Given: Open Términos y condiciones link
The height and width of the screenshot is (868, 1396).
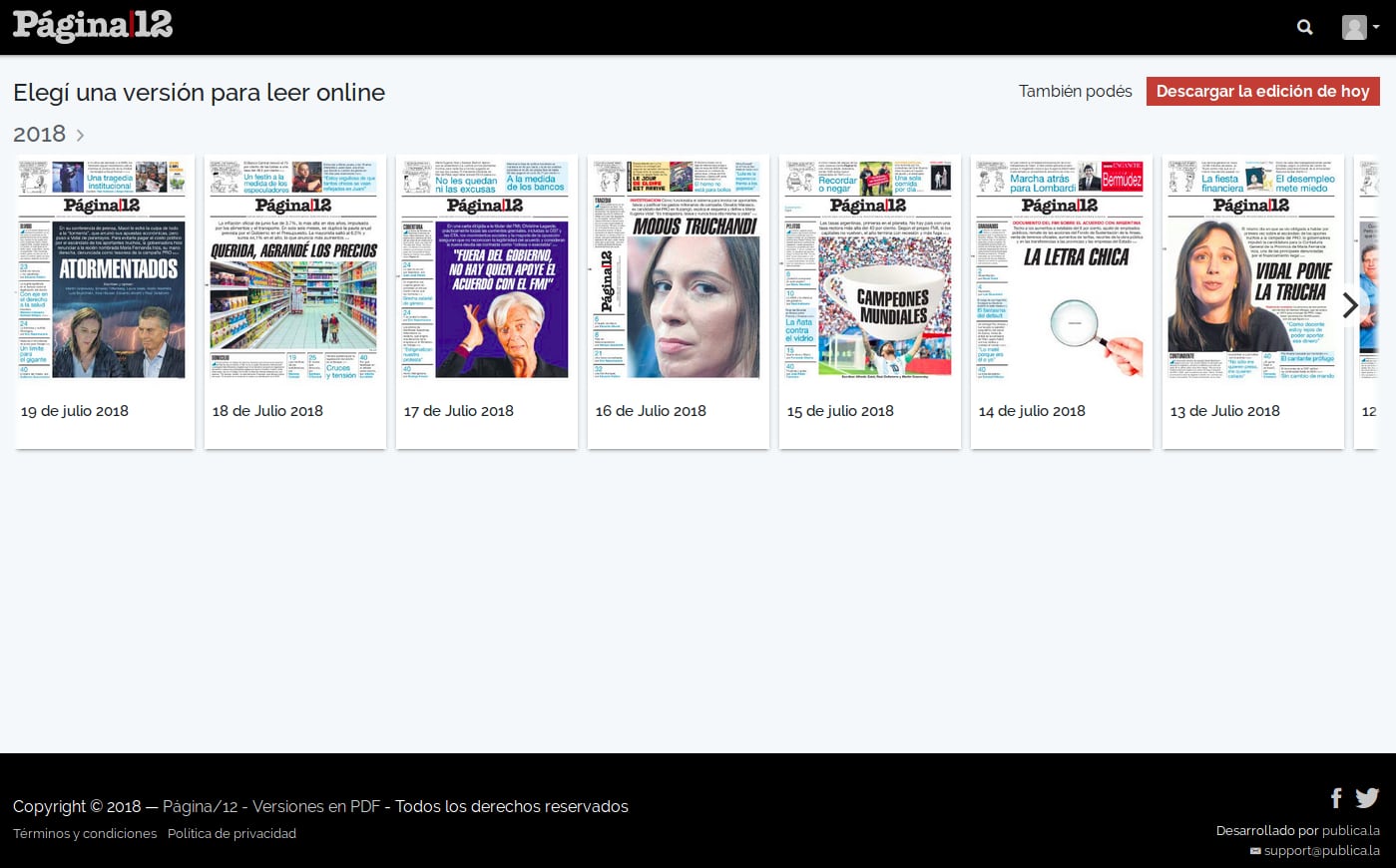Looking at the screenshot, I should coord(85,833).
